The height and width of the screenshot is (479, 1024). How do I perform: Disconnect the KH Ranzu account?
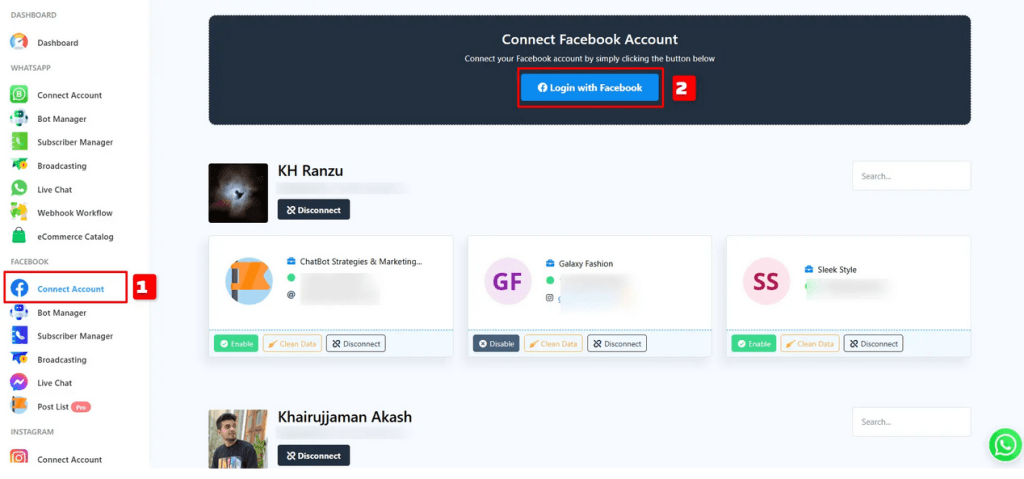click(313, 210)
